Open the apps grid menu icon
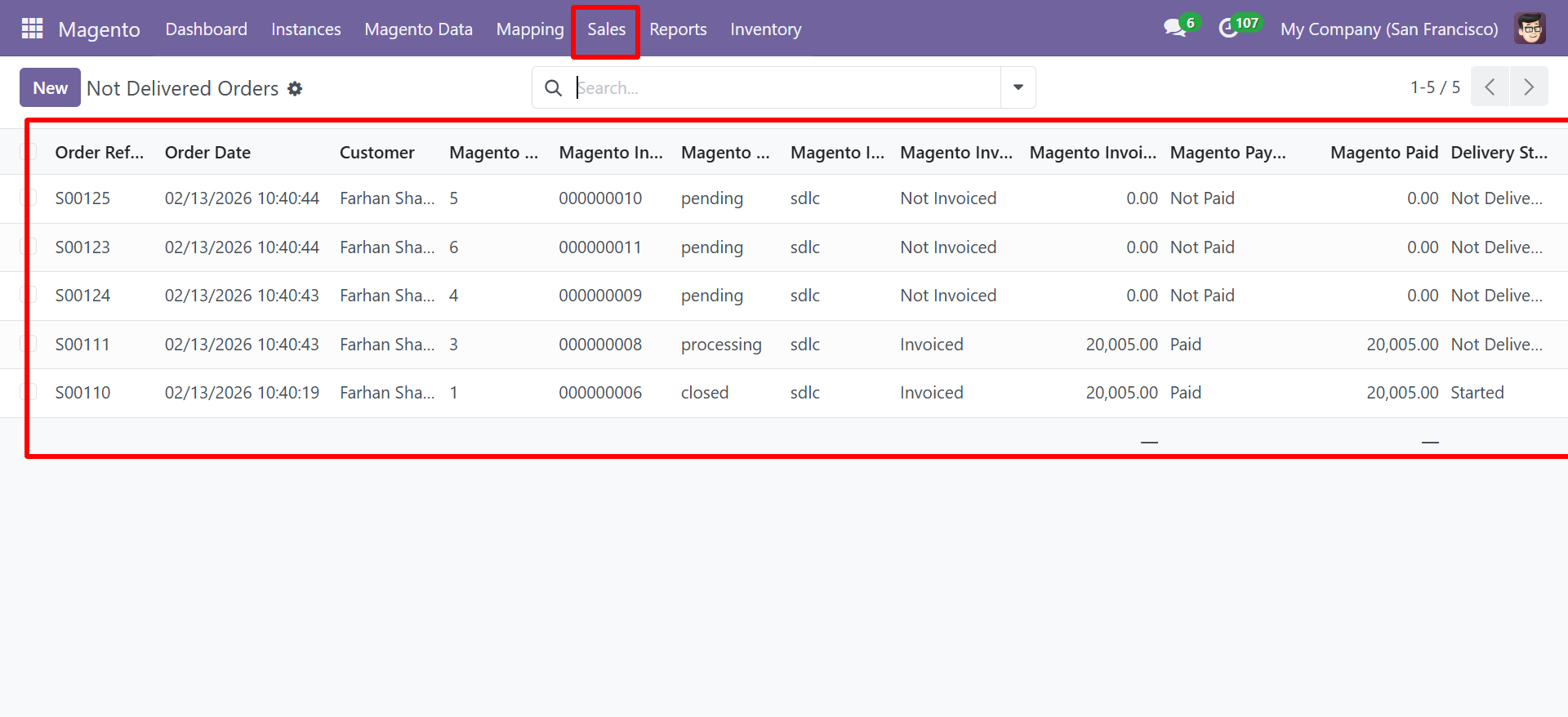Viewport: 1568px width, 717px height. 32,29
